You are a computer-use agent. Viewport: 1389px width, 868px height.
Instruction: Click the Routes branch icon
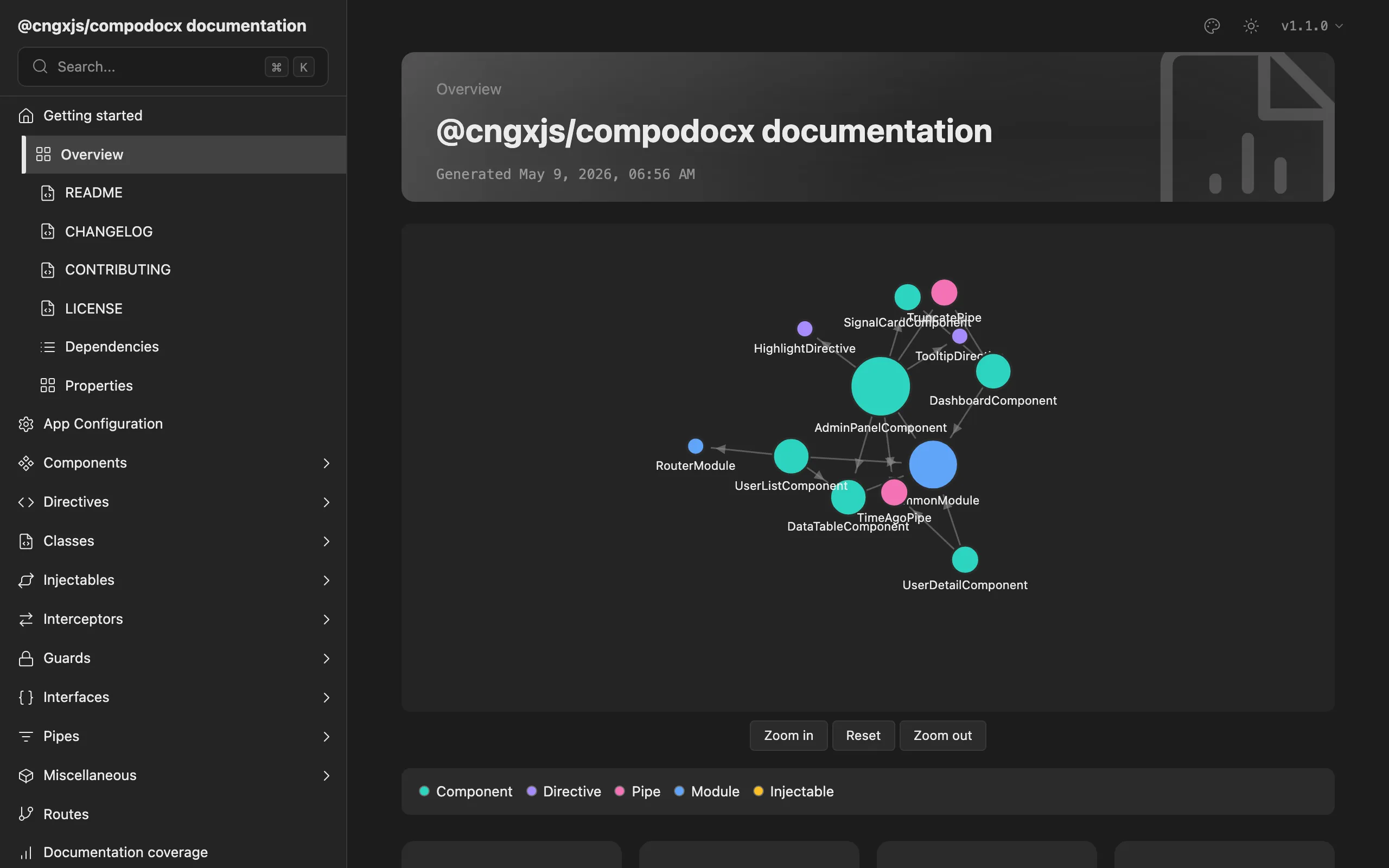point(26,814)
